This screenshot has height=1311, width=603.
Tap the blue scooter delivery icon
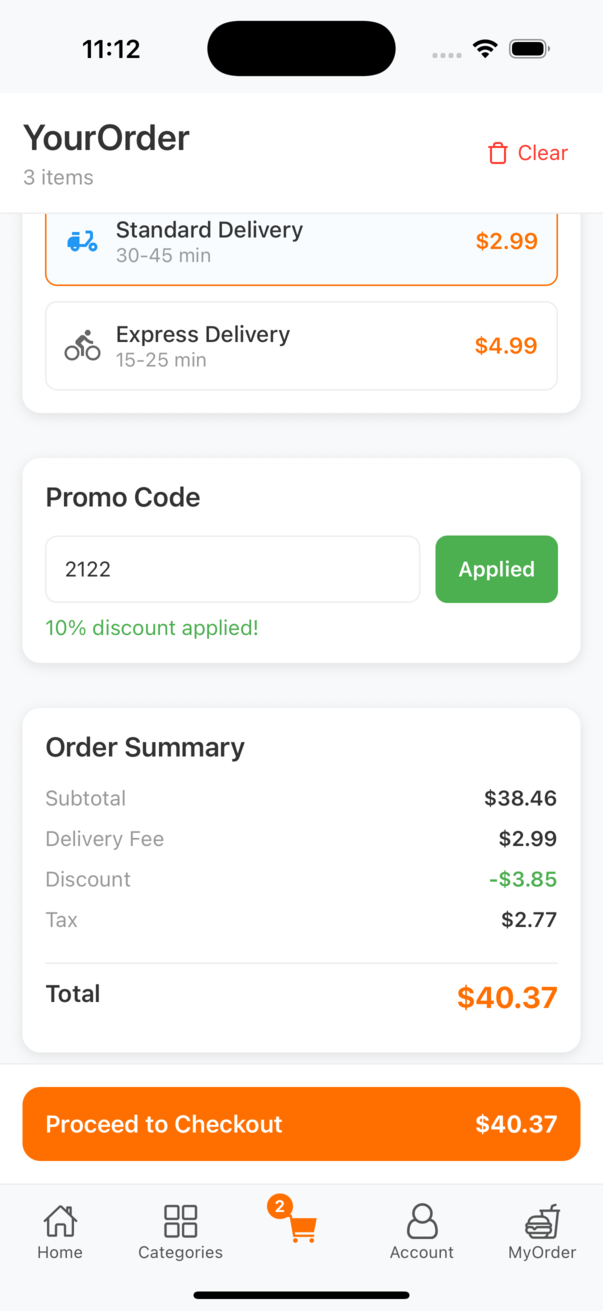82,241
